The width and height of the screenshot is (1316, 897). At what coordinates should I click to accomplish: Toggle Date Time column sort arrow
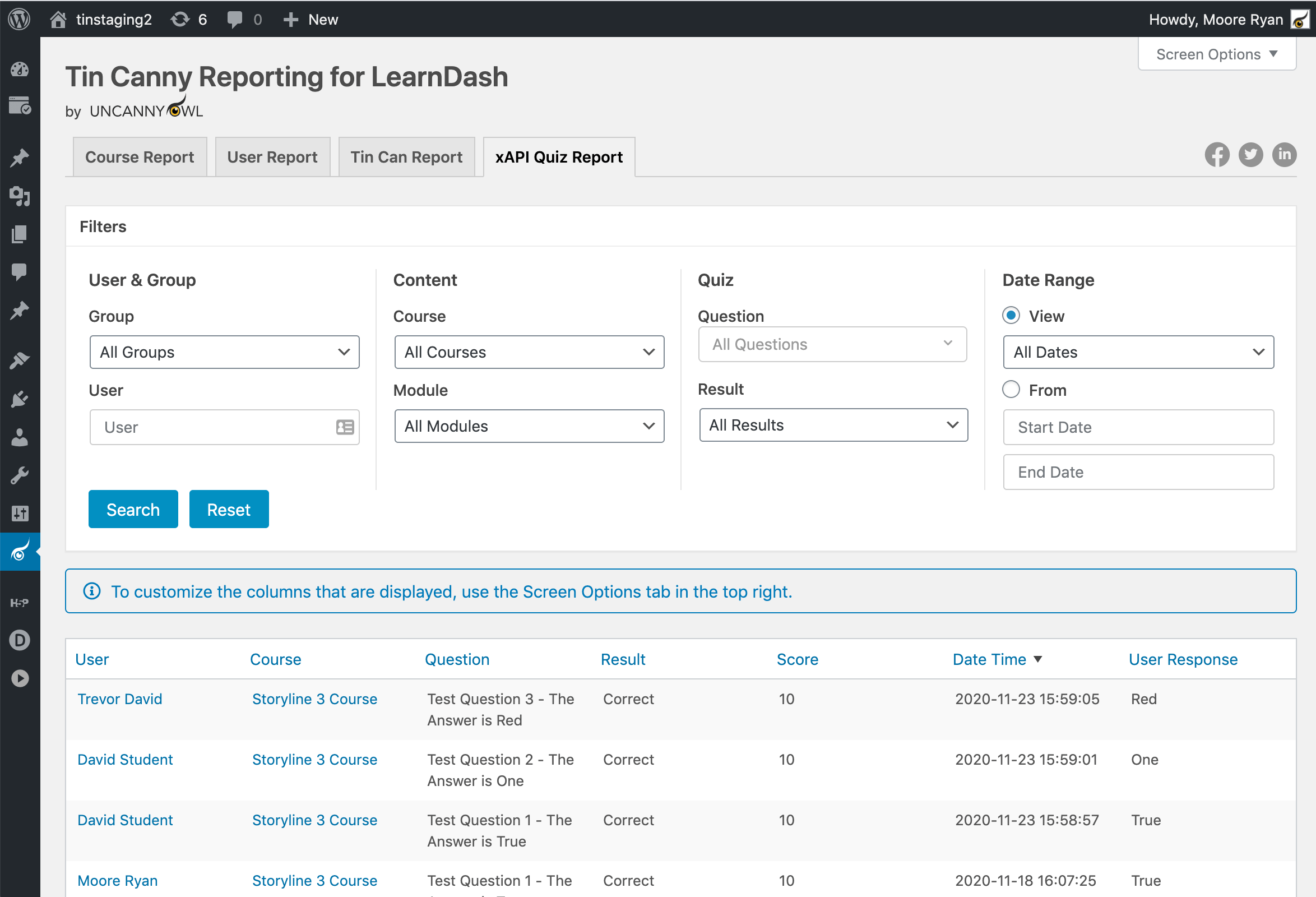point(1037,659)
